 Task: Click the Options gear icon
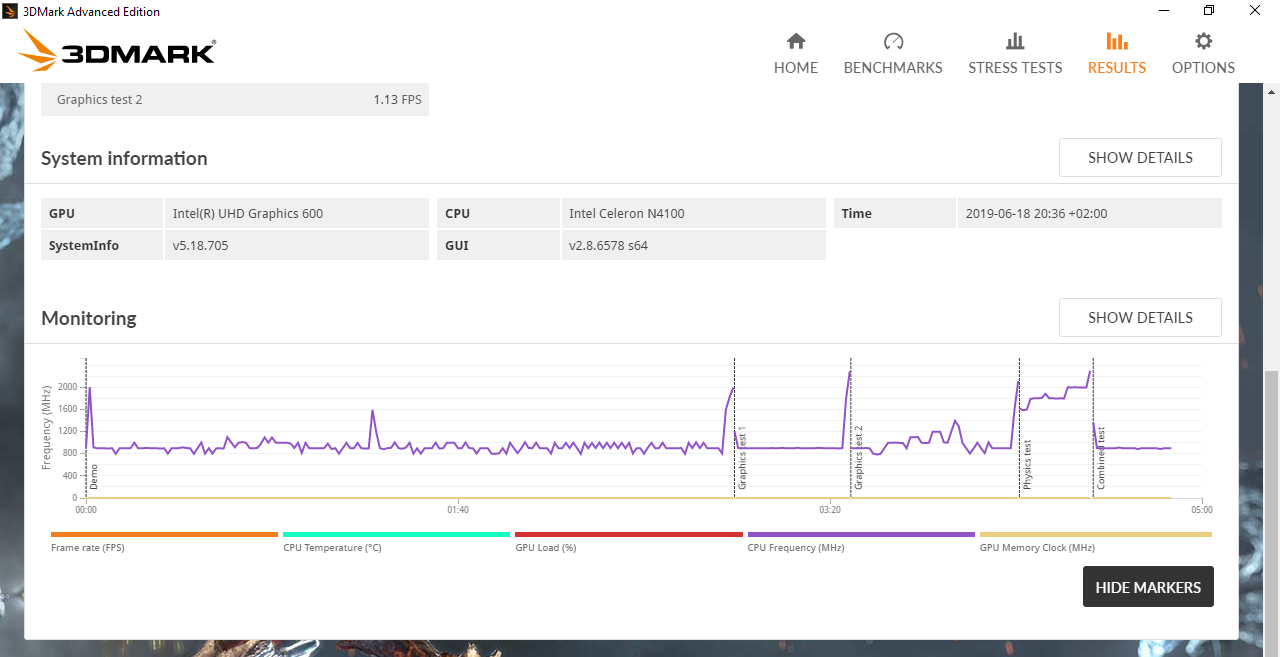click(x=1204, y=41)
